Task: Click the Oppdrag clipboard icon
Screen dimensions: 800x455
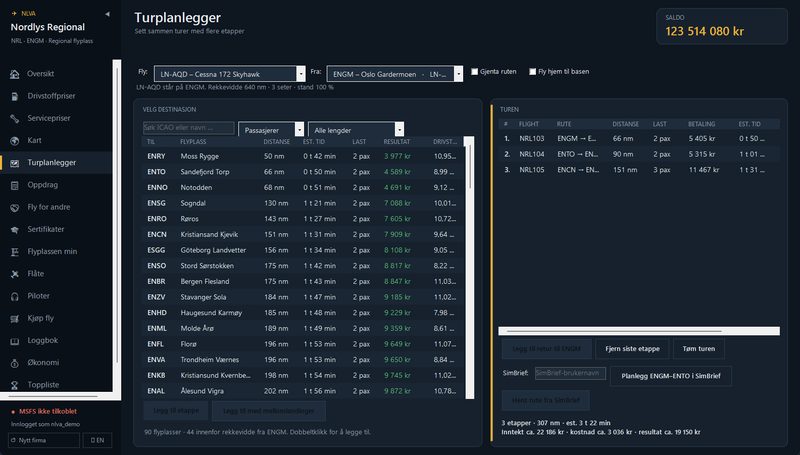Action: pos(15,185)
